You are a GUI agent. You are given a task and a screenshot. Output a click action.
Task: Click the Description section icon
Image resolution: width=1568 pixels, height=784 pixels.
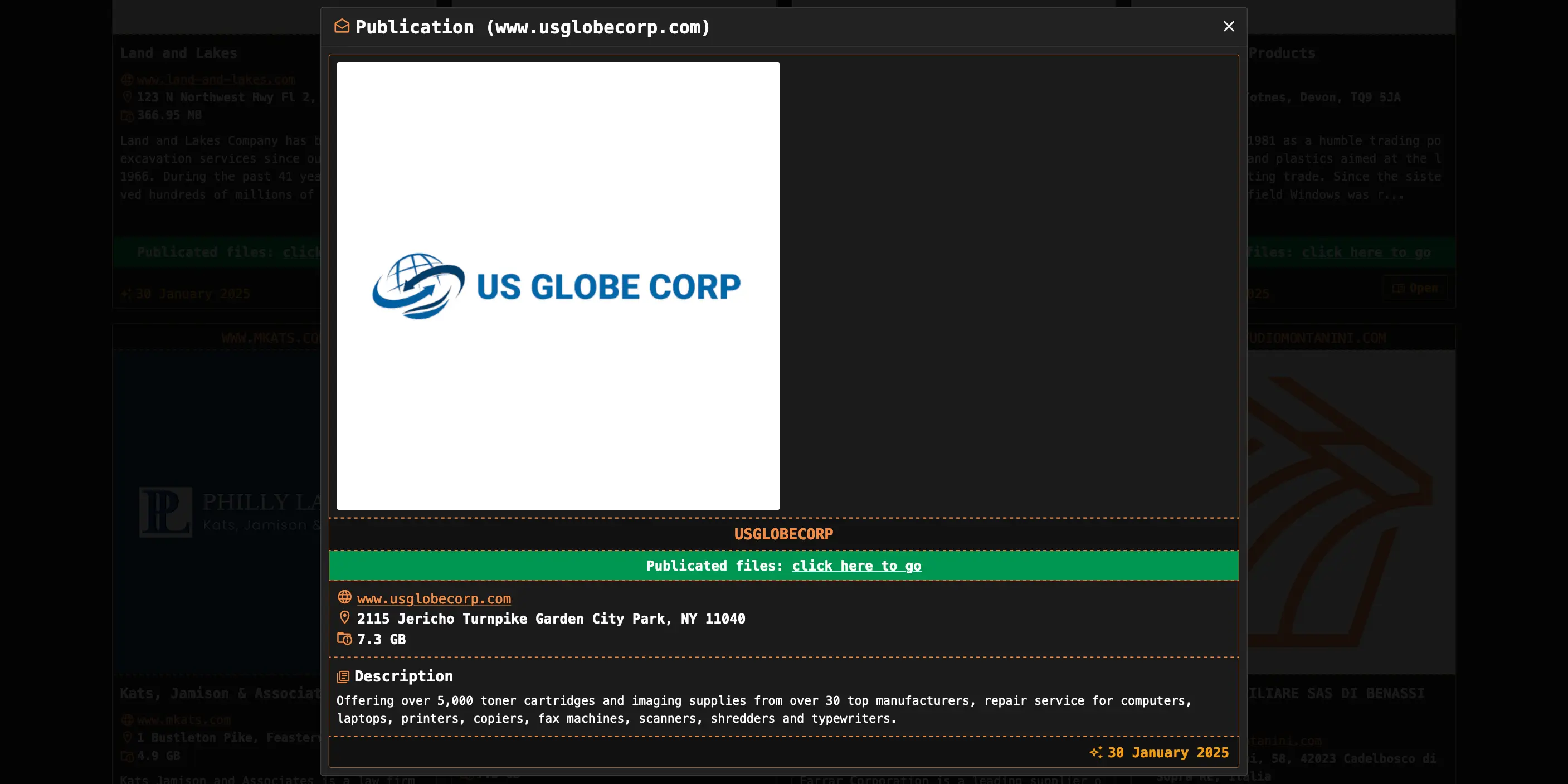click(343, 676)
